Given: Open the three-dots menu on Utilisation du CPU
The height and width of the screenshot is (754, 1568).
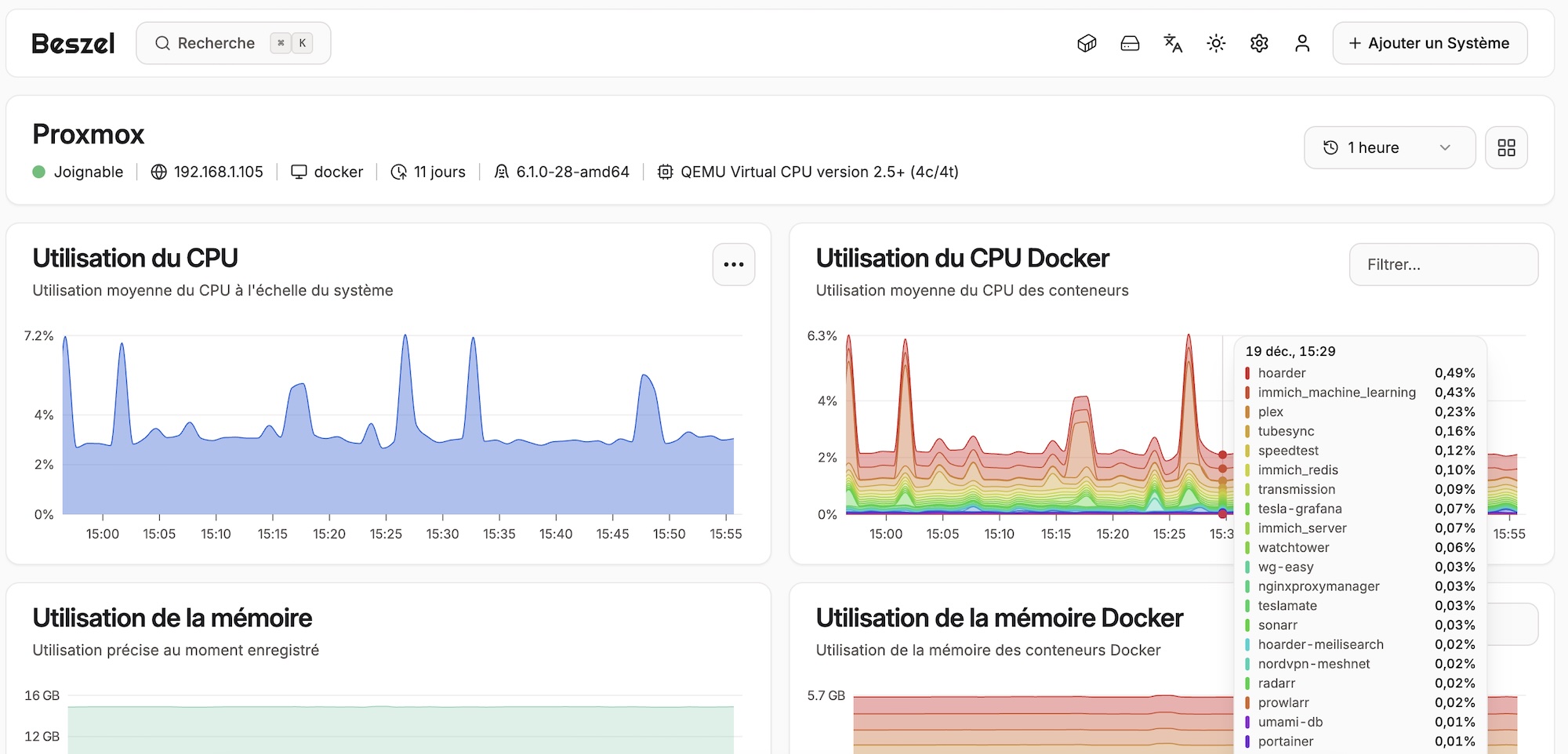Looking at the screenshot, I should point(733,264).
